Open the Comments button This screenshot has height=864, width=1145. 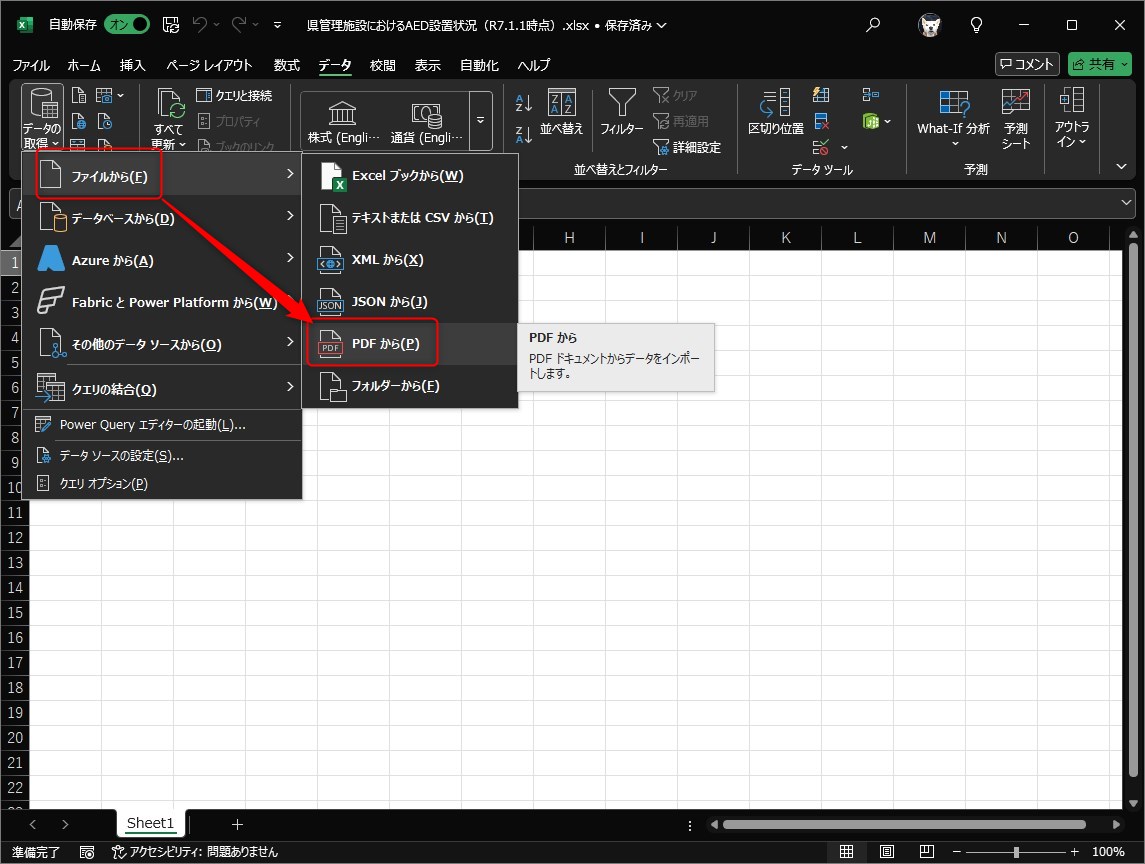tap(1027, 64)
